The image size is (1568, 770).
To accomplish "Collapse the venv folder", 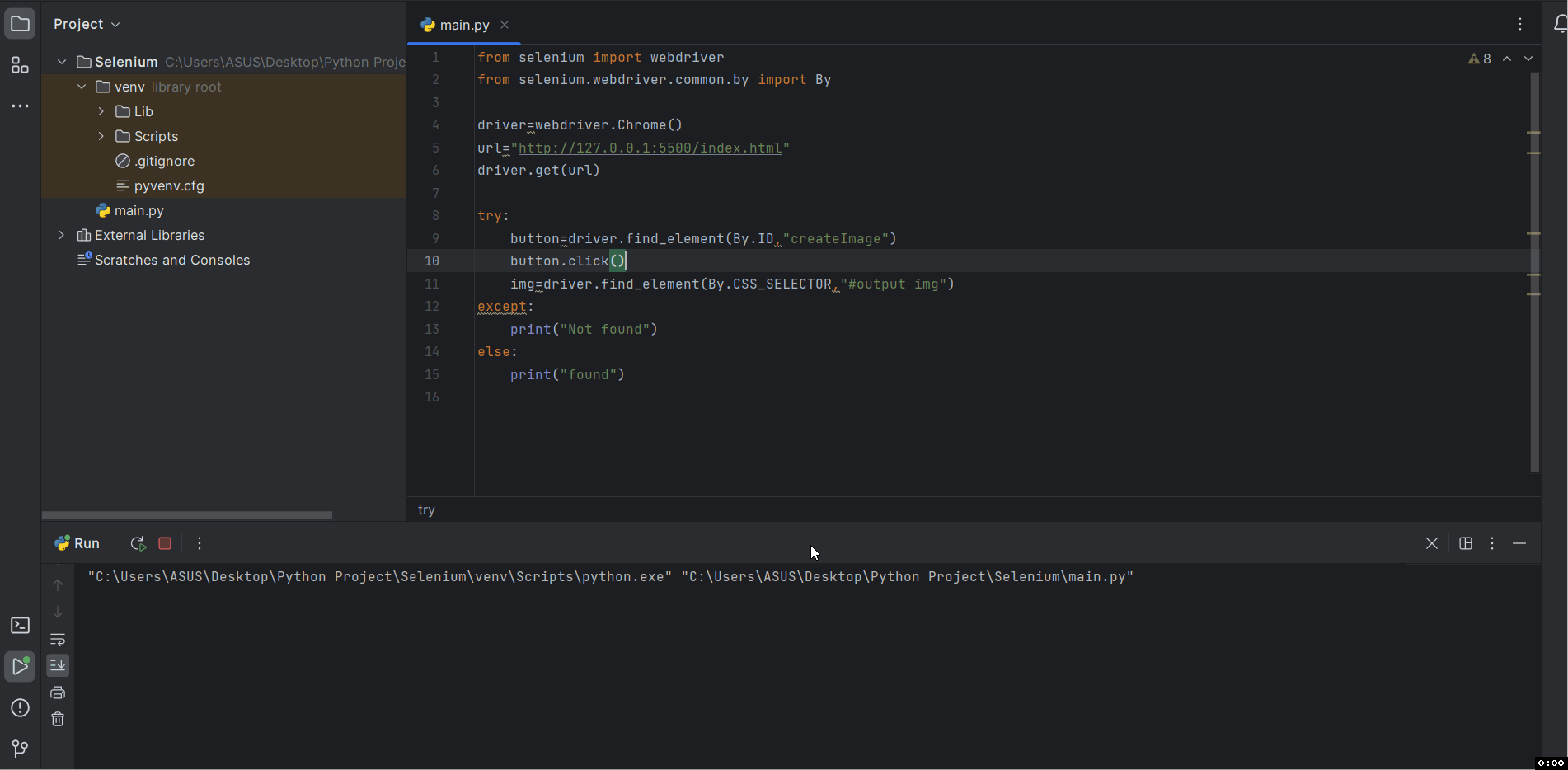I will coord(82,87).
